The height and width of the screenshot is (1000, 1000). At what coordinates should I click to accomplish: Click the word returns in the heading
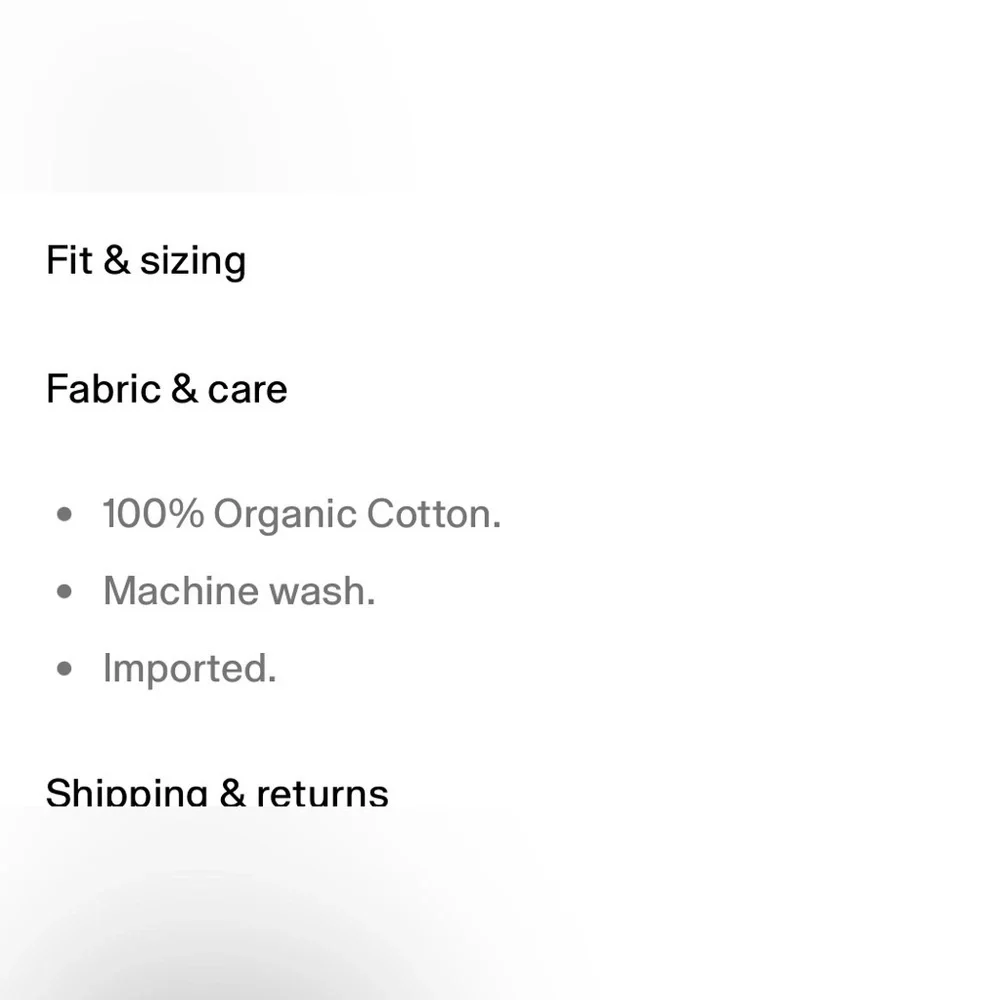click(x=323, y=794)
